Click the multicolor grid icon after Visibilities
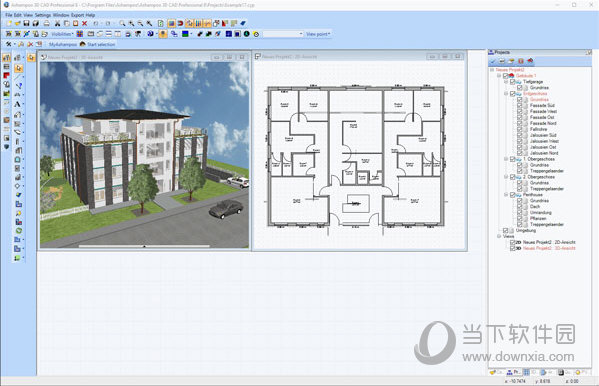The height and width of the screenshot is (386, 599). 80,34
